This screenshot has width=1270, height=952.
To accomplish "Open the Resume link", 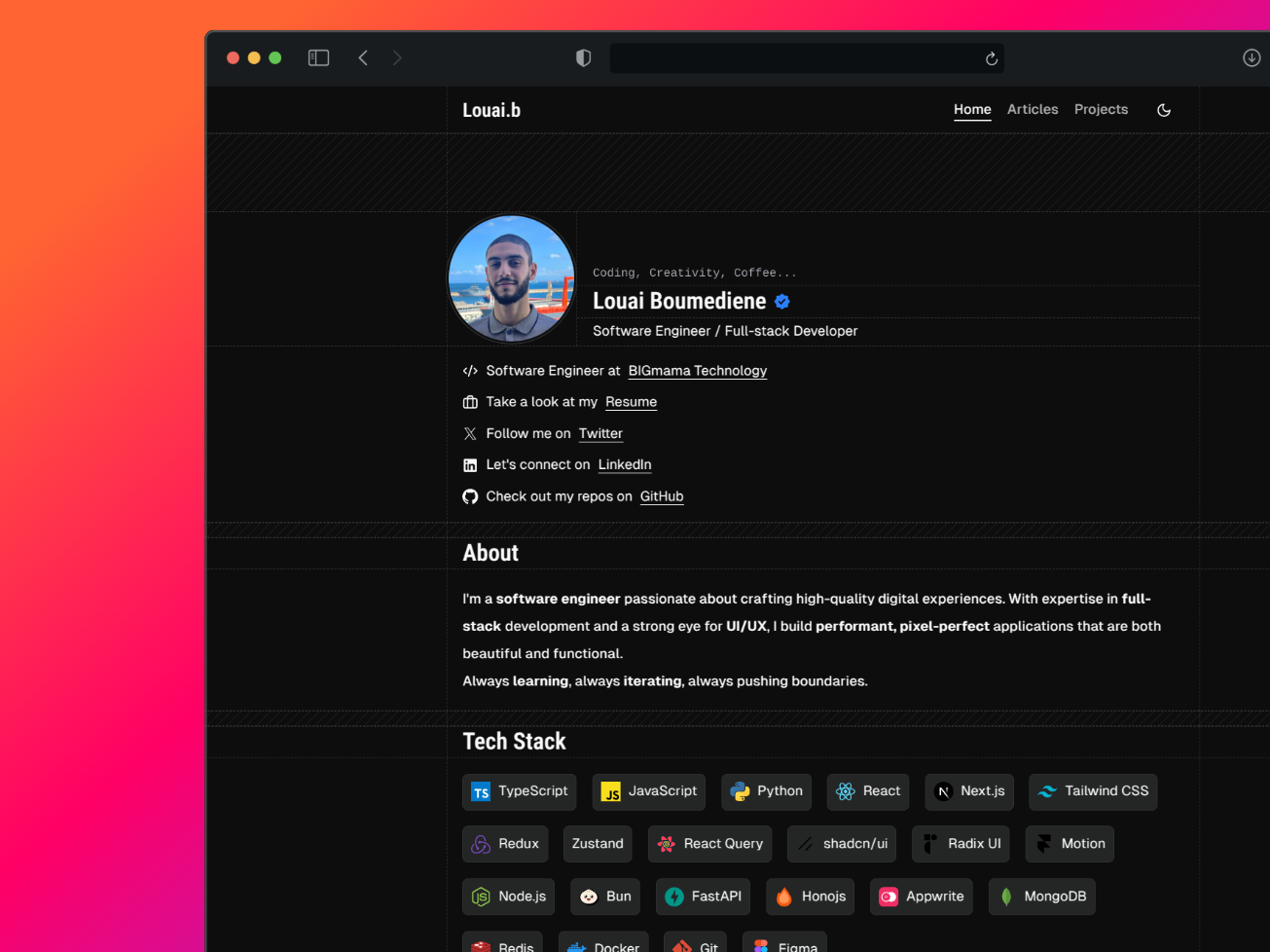I will [x=631, y=402].
